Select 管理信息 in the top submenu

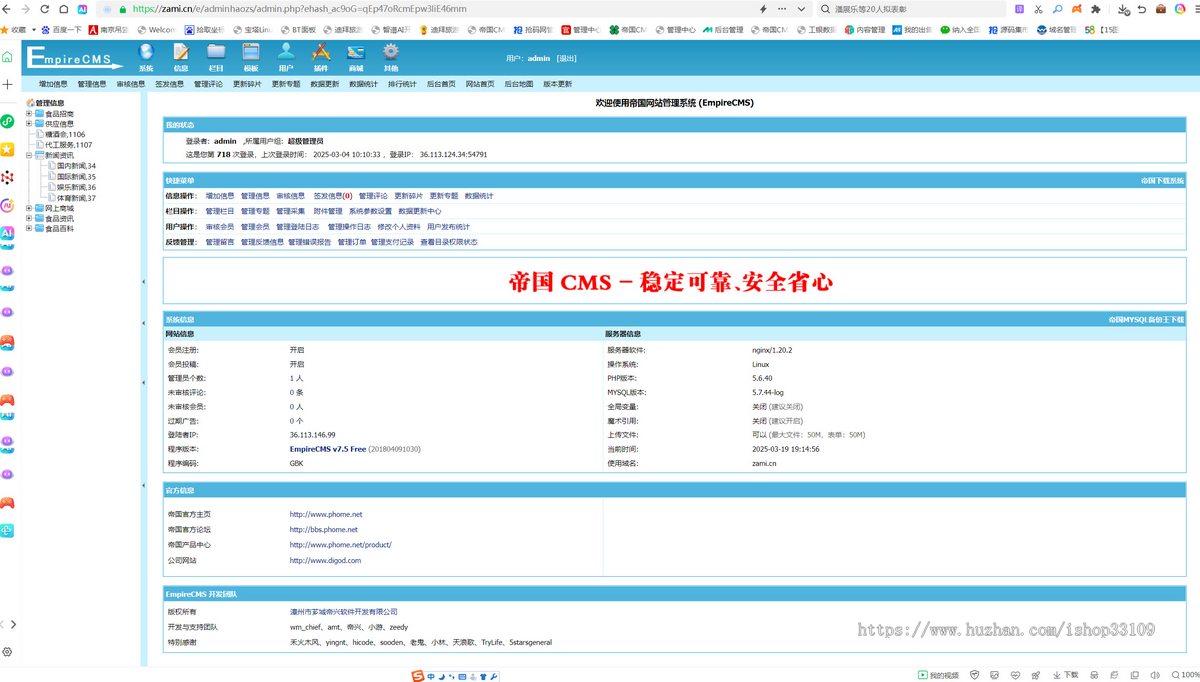[x=92, y=84]
